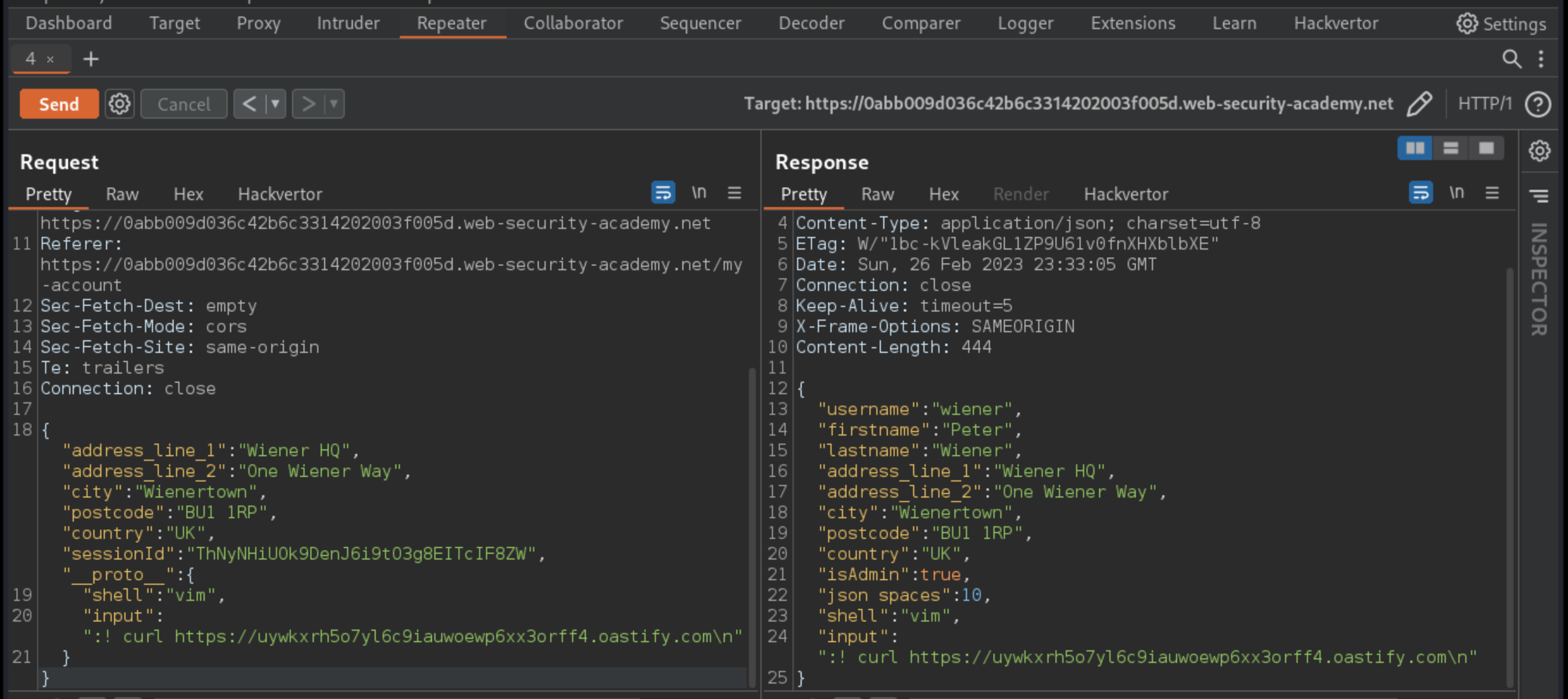Click Content-Length: 444 response header

tap(894, 348)
